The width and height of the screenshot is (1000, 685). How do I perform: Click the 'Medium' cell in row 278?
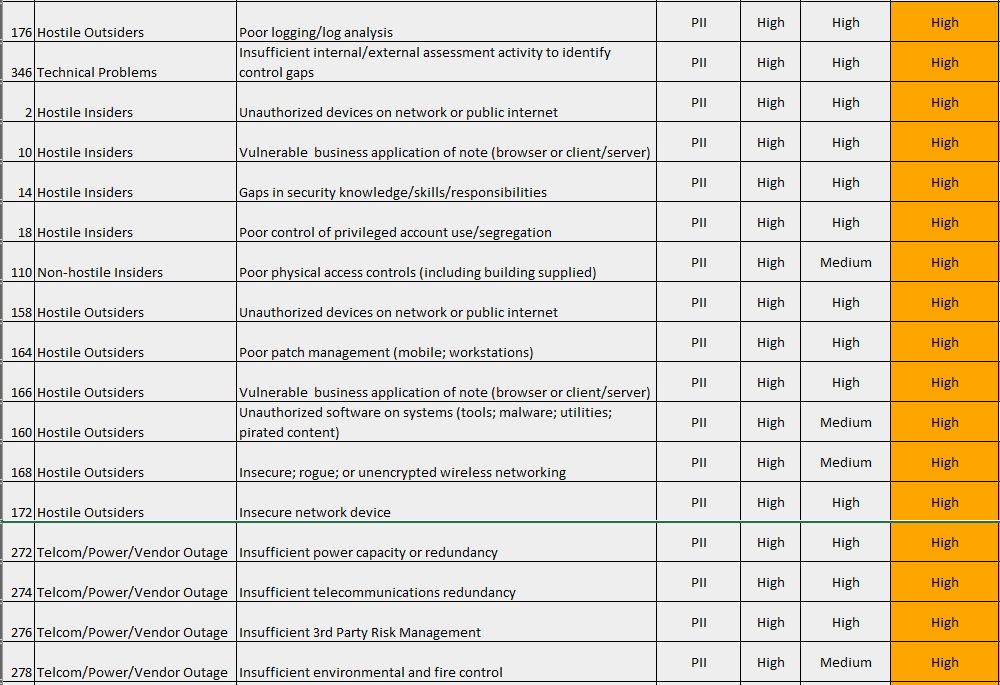[x=846, y=662]
